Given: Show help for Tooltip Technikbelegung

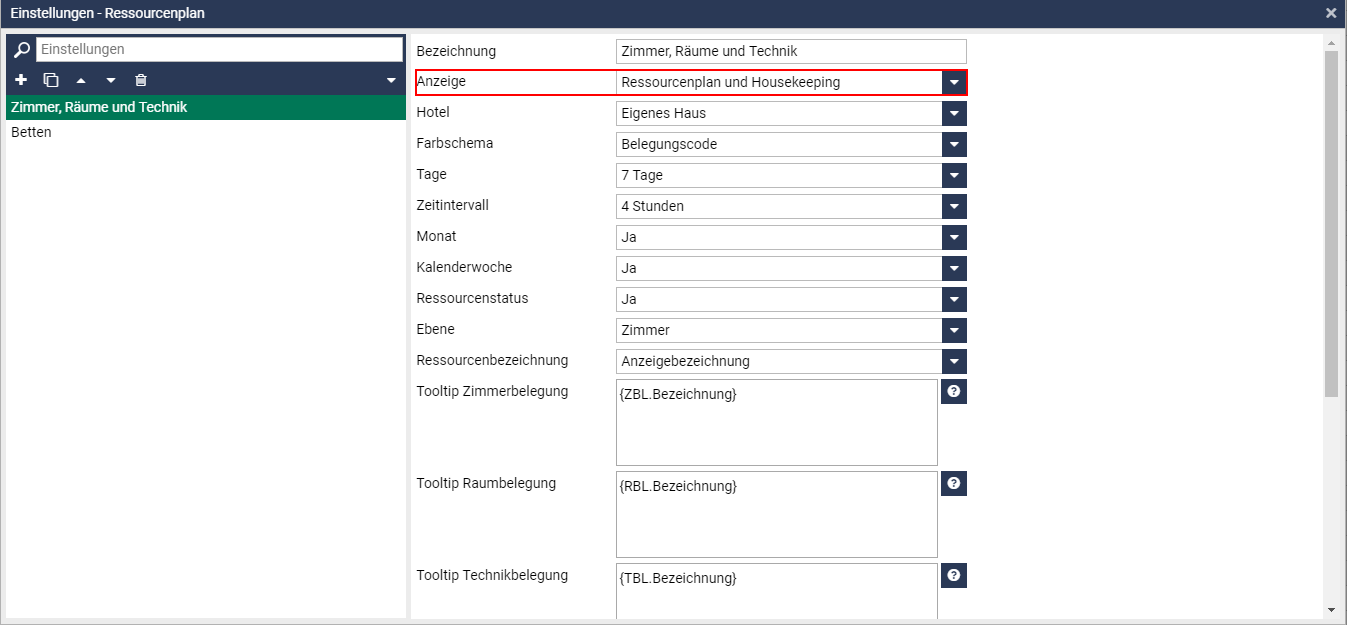Looking at the screenshot, I should coord(954,575).
